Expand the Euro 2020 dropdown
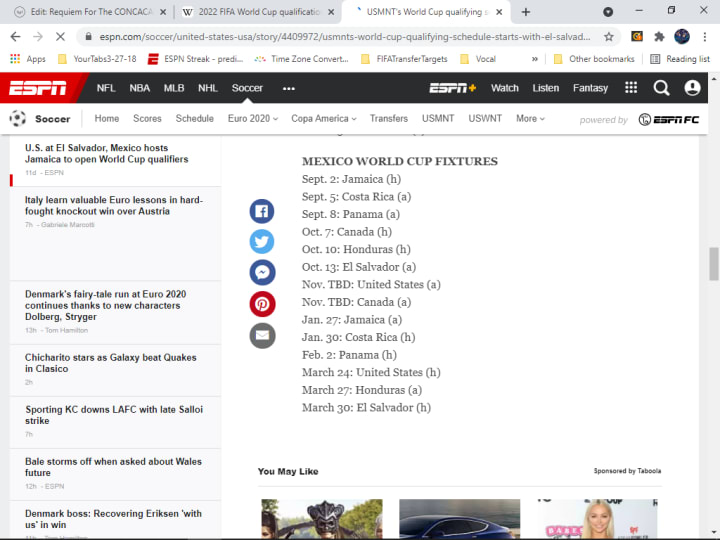 point(253,118)
